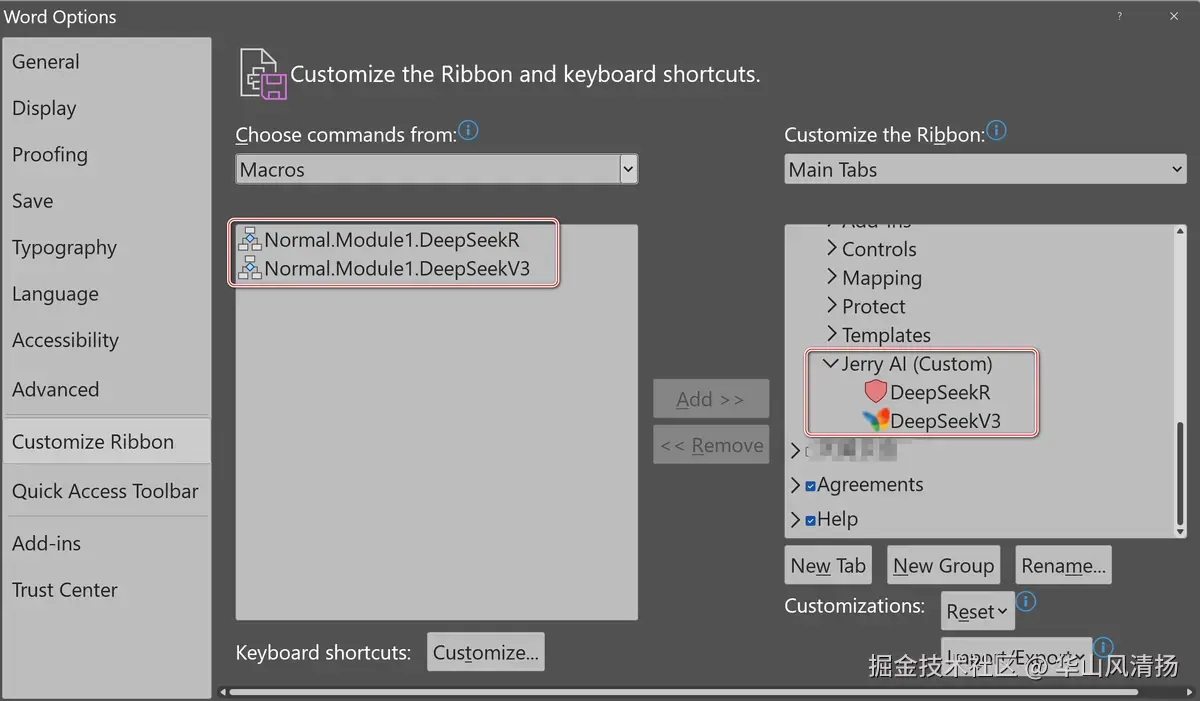This screenshot has width=1200, height=701.
Task: Open the Typography options category
Action: pos(106,248)
